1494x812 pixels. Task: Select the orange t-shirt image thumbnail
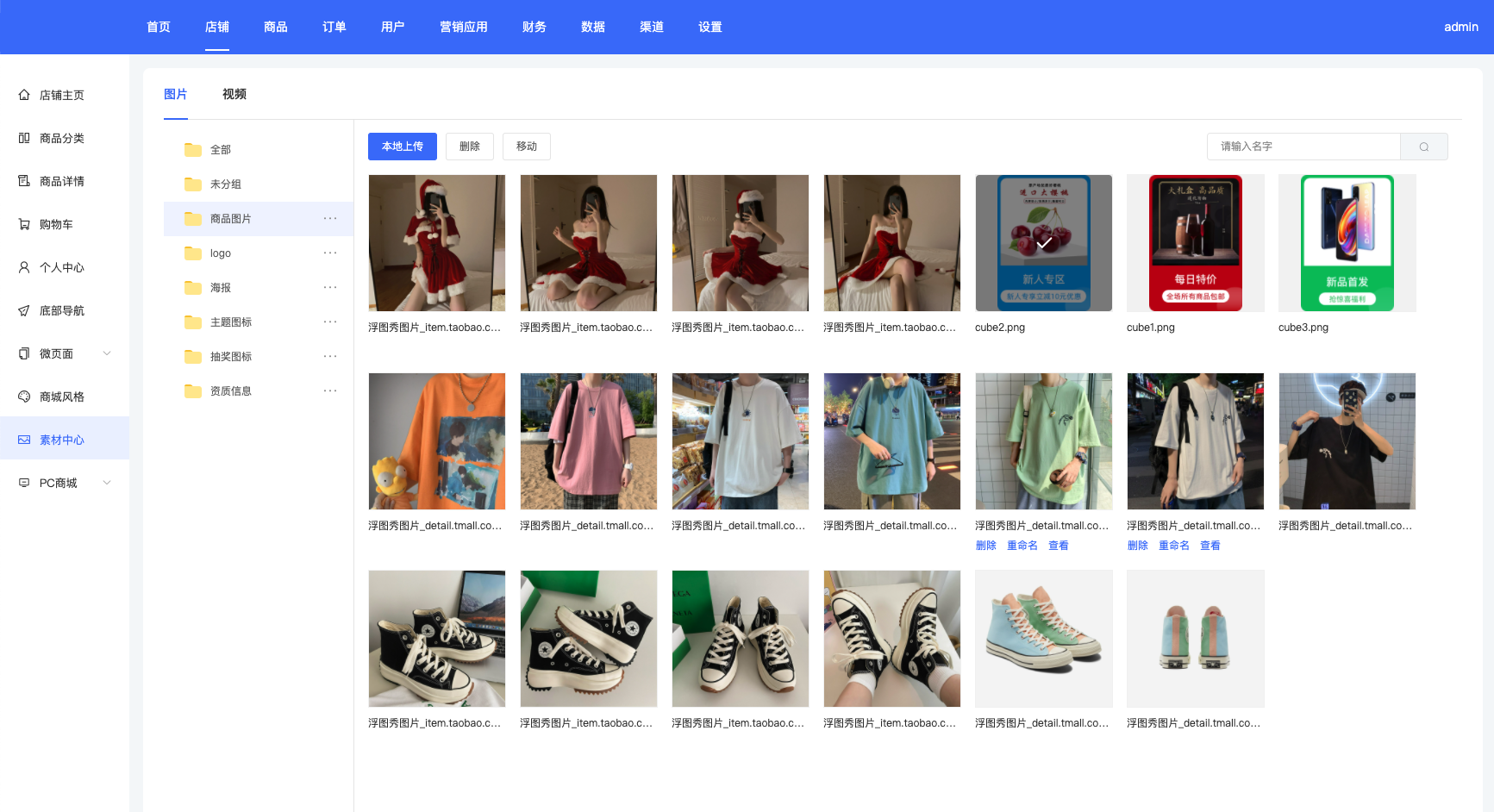click(x=437, y=441)
